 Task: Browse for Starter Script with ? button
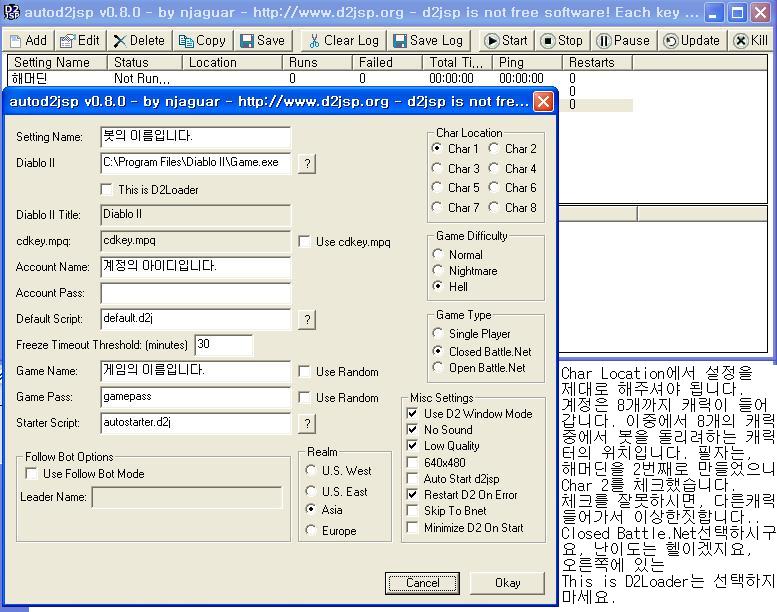307,424
